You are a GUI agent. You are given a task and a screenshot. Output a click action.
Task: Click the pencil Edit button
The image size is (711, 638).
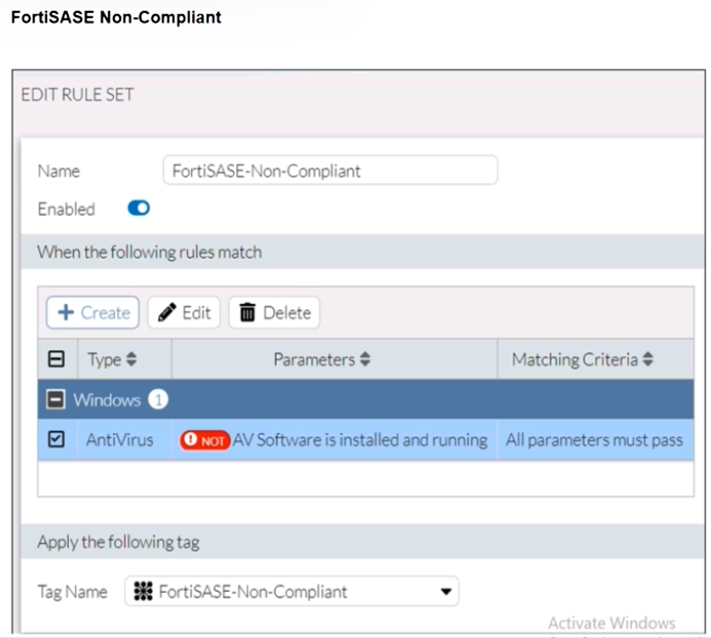[x=184, y=313]
